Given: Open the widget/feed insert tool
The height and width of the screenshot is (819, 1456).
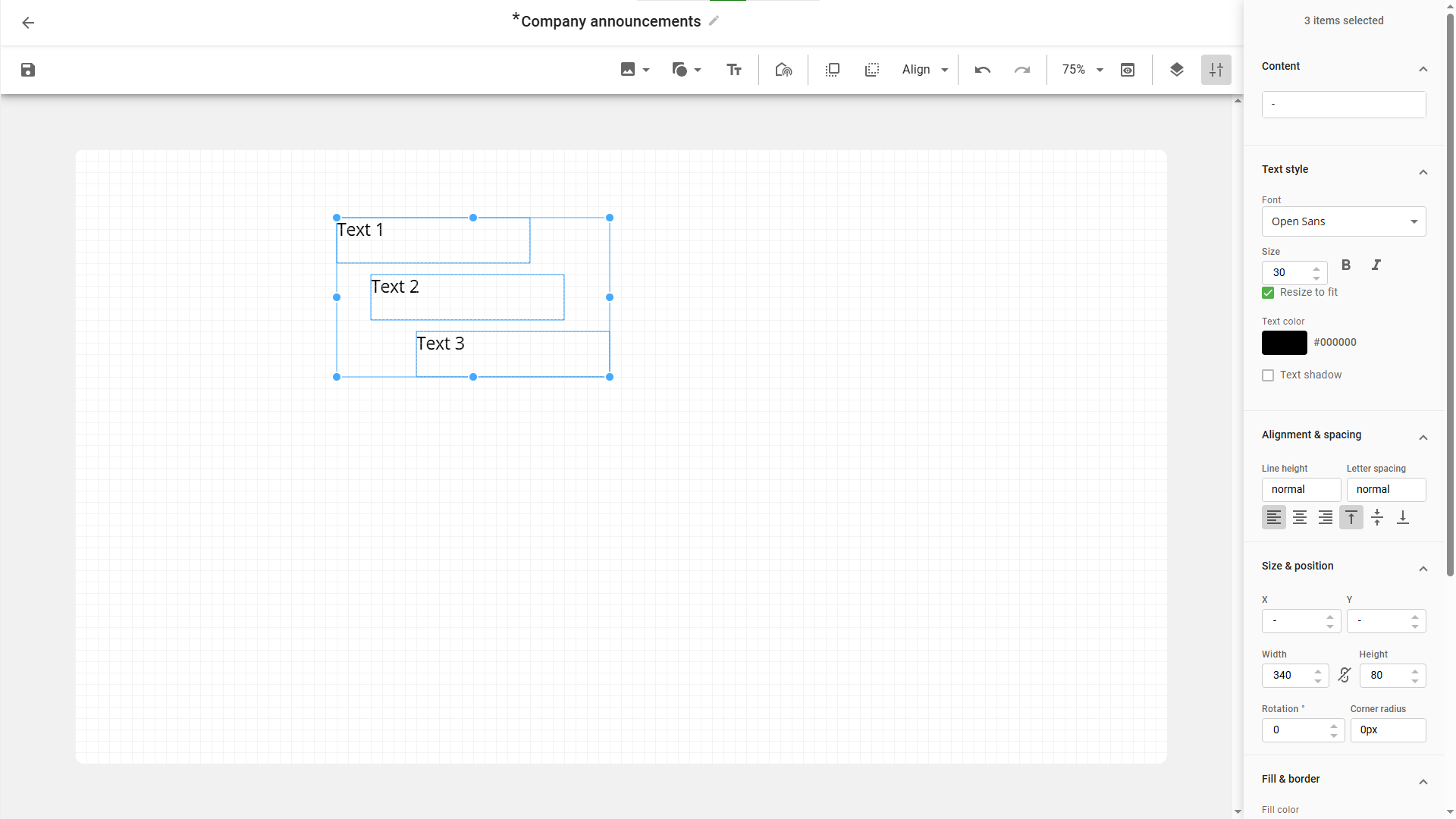Looking at the screenshot, I should pyautogui.click(x=783, y=70).
